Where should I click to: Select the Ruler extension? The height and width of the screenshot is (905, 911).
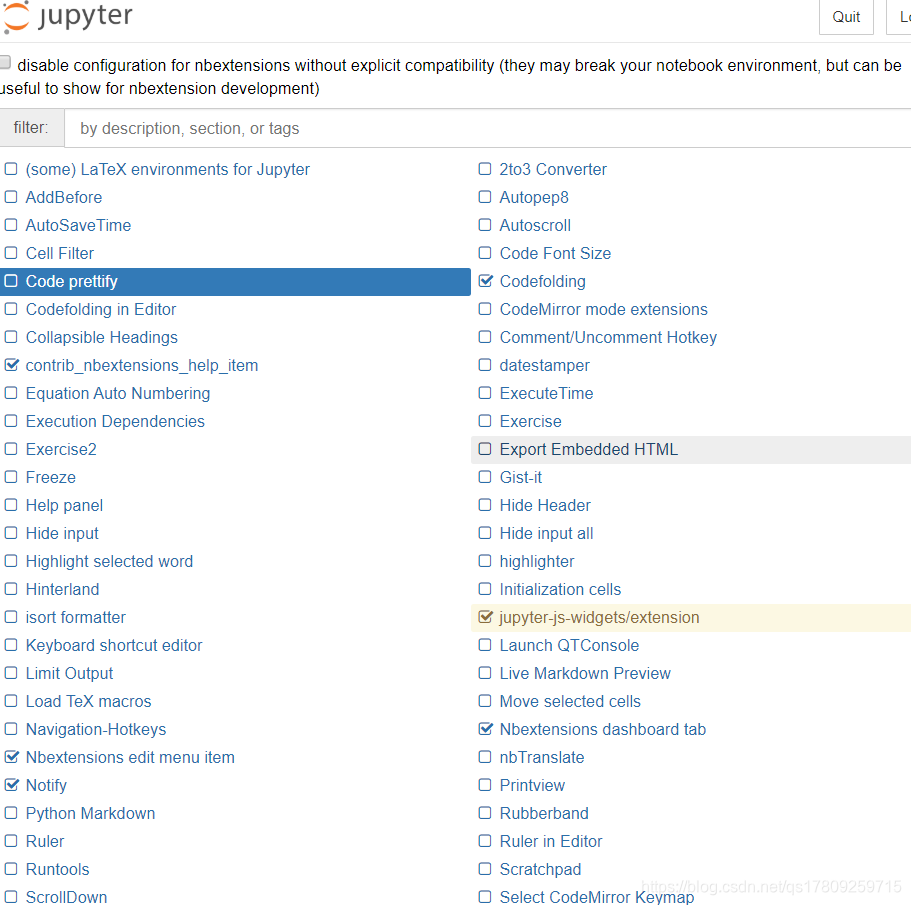45,841
